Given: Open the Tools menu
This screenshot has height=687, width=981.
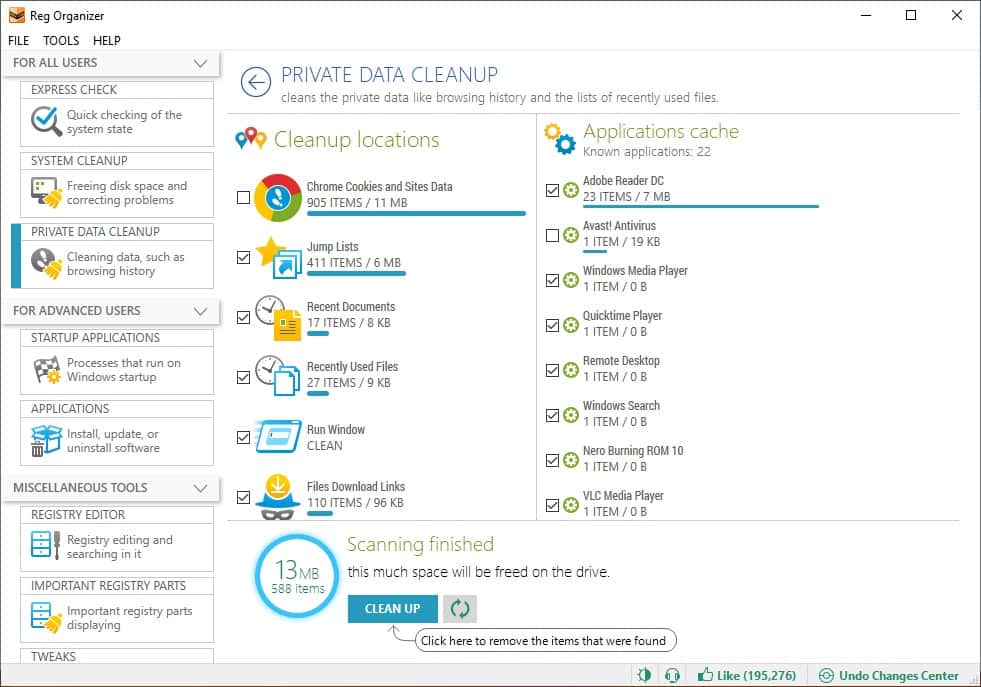Looking at the screenshot, I should tap(61, 41).
